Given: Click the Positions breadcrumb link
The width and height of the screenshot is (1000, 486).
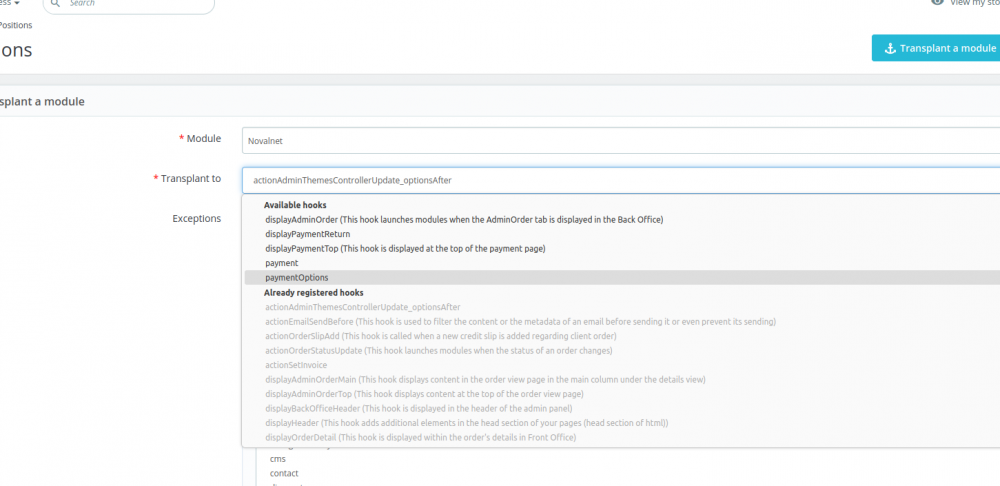Looking at the screenshot, I should 15,26.
